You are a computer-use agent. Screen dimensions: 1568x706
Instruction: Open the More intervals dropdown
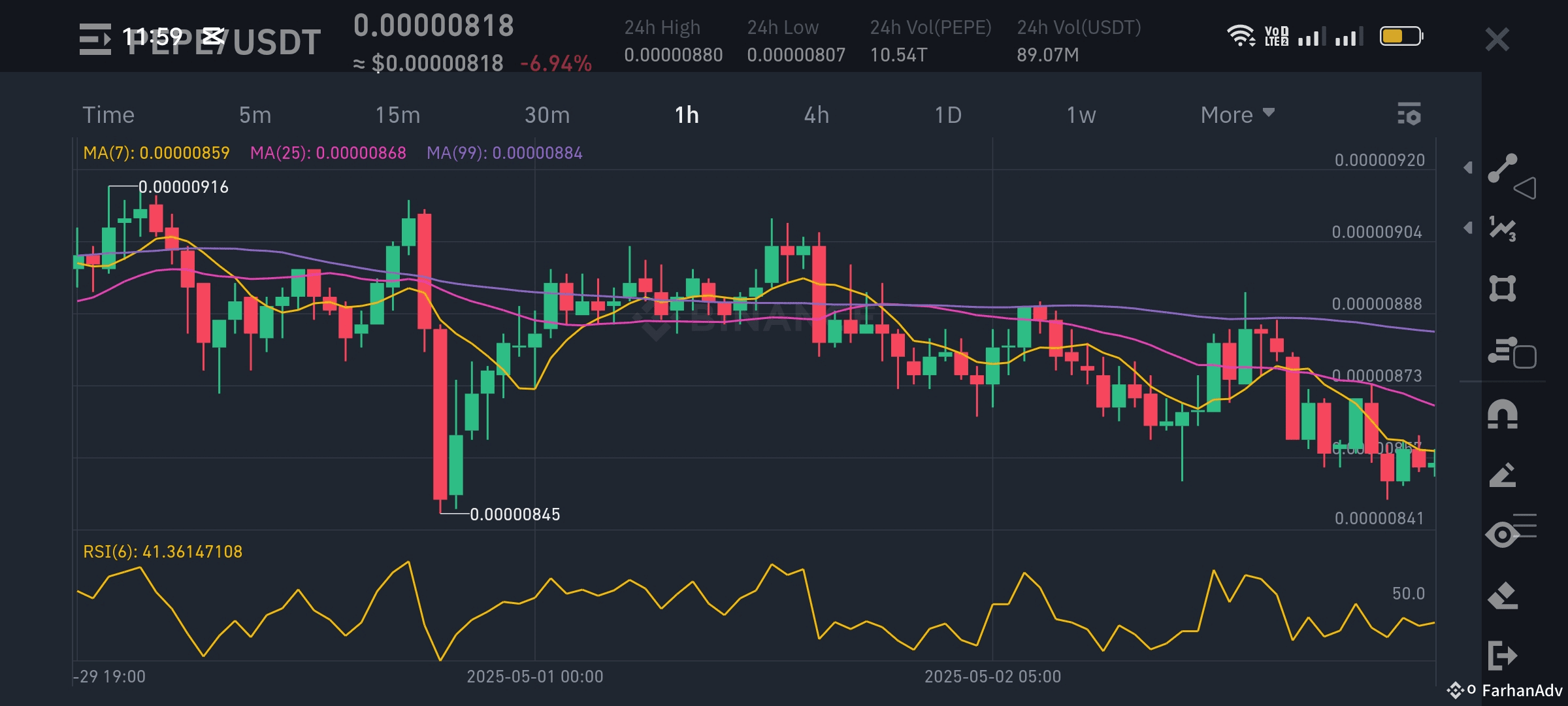pyautogui.click(x=1237, y=115)
